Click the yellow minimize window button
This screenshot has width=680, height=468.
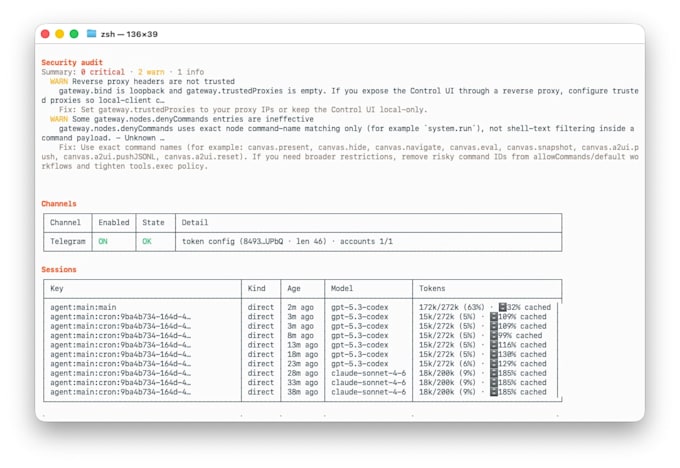pyautogui.click(x=59, y=34)
